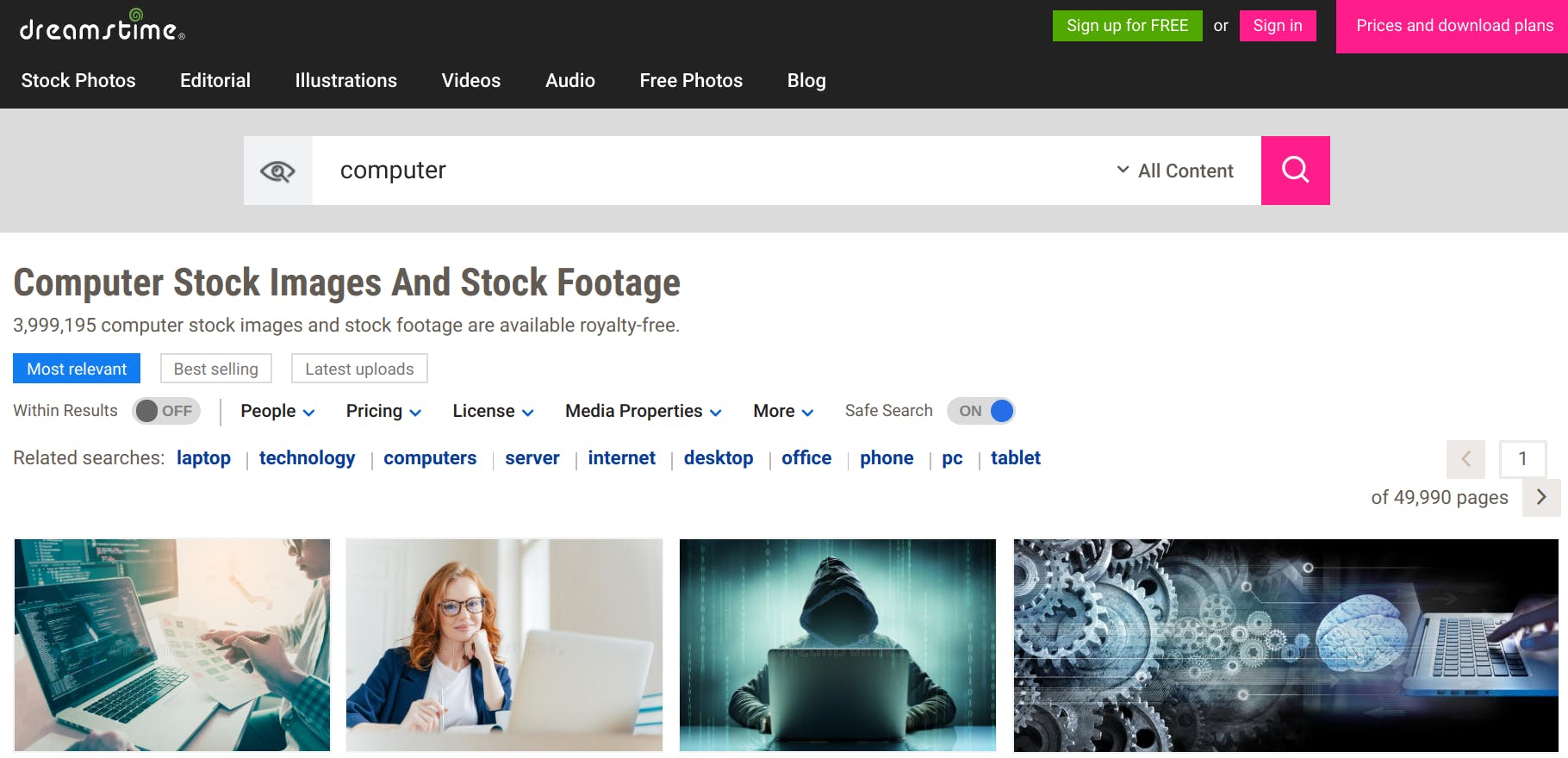
Task: Expand the Media Properties dropdown
Action: (x=644, y=411)
